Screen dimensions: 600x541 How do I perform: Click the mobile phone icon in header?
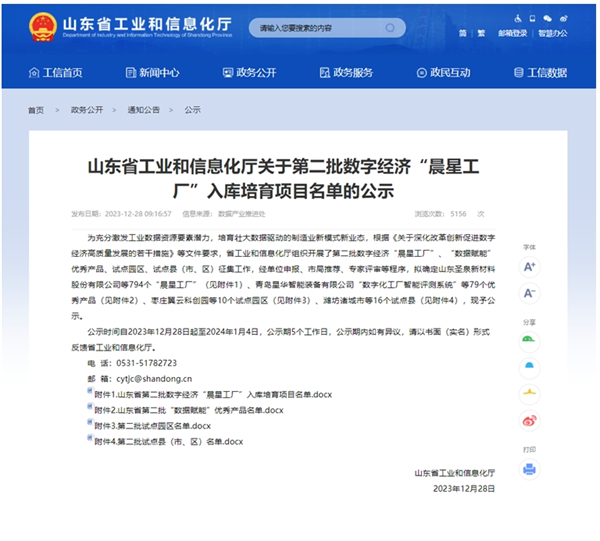pyautogui.click(x=532, y=18)
